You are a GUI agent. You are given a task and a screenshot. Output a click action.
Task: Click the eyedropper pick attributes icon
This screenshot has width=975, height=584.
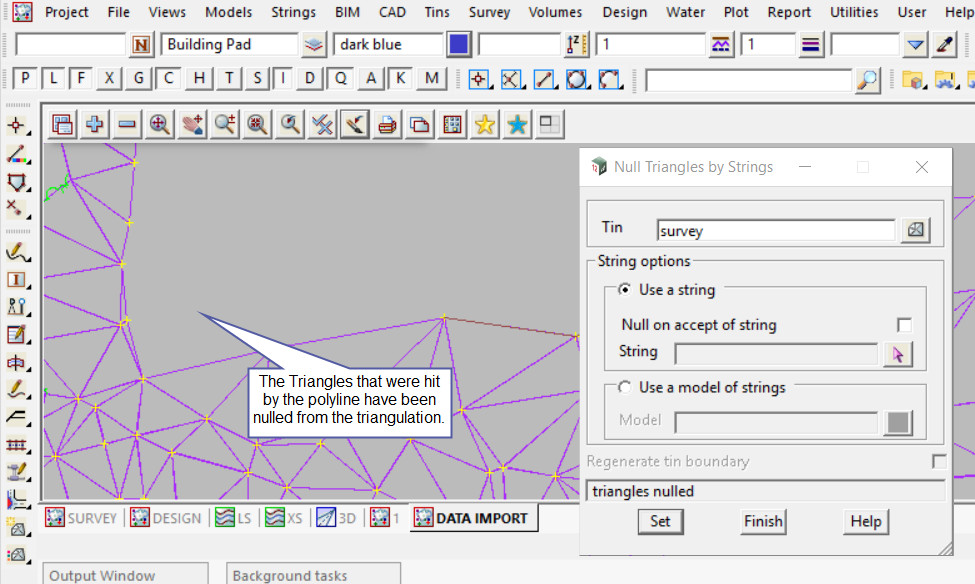pyautogui.click(x=945, y=45)
